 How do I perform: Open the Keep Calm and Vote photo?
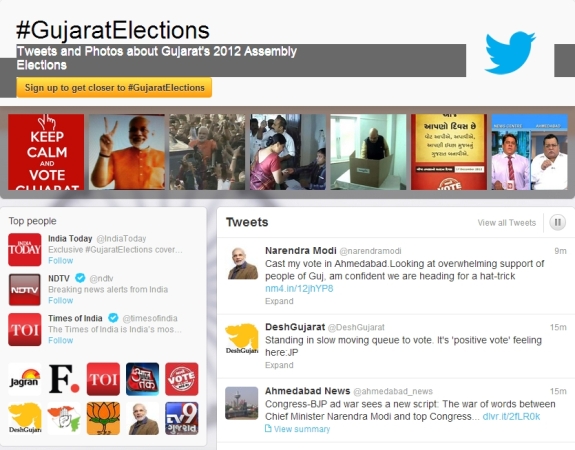point(46,152)
